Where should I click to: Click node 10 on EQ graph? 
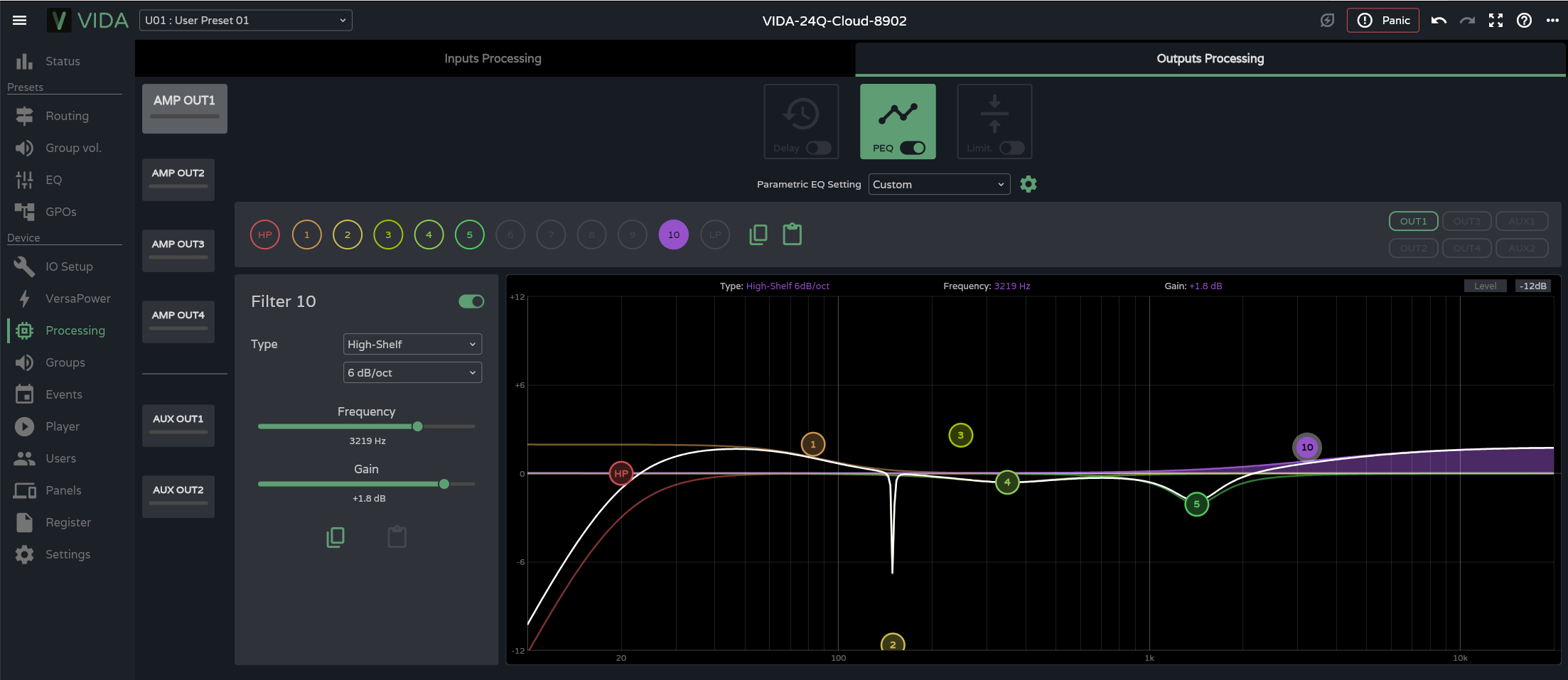(x=1307, y=447)
